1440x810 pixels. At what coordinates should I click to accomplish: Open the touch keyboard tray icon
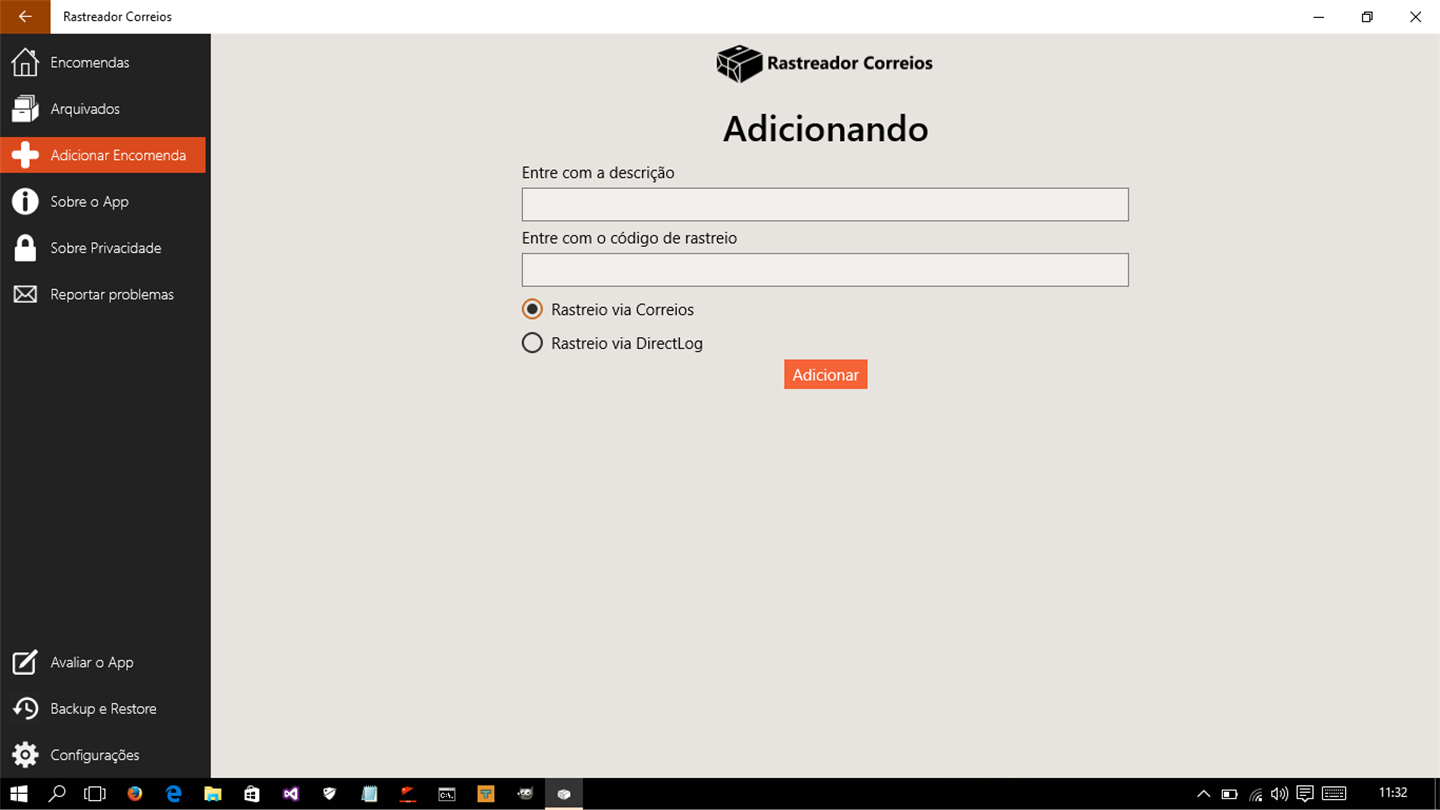pyautogui.click(x=1333, y=794)
